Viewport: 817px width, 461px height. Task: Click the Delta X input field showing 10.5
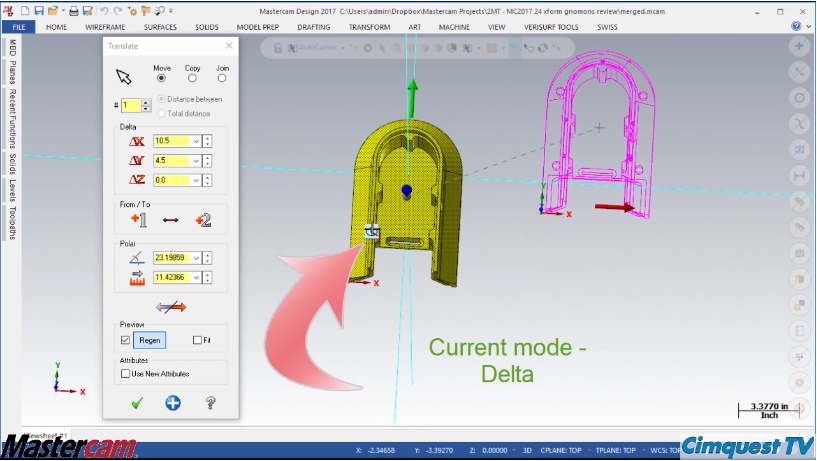coord(172,141)
